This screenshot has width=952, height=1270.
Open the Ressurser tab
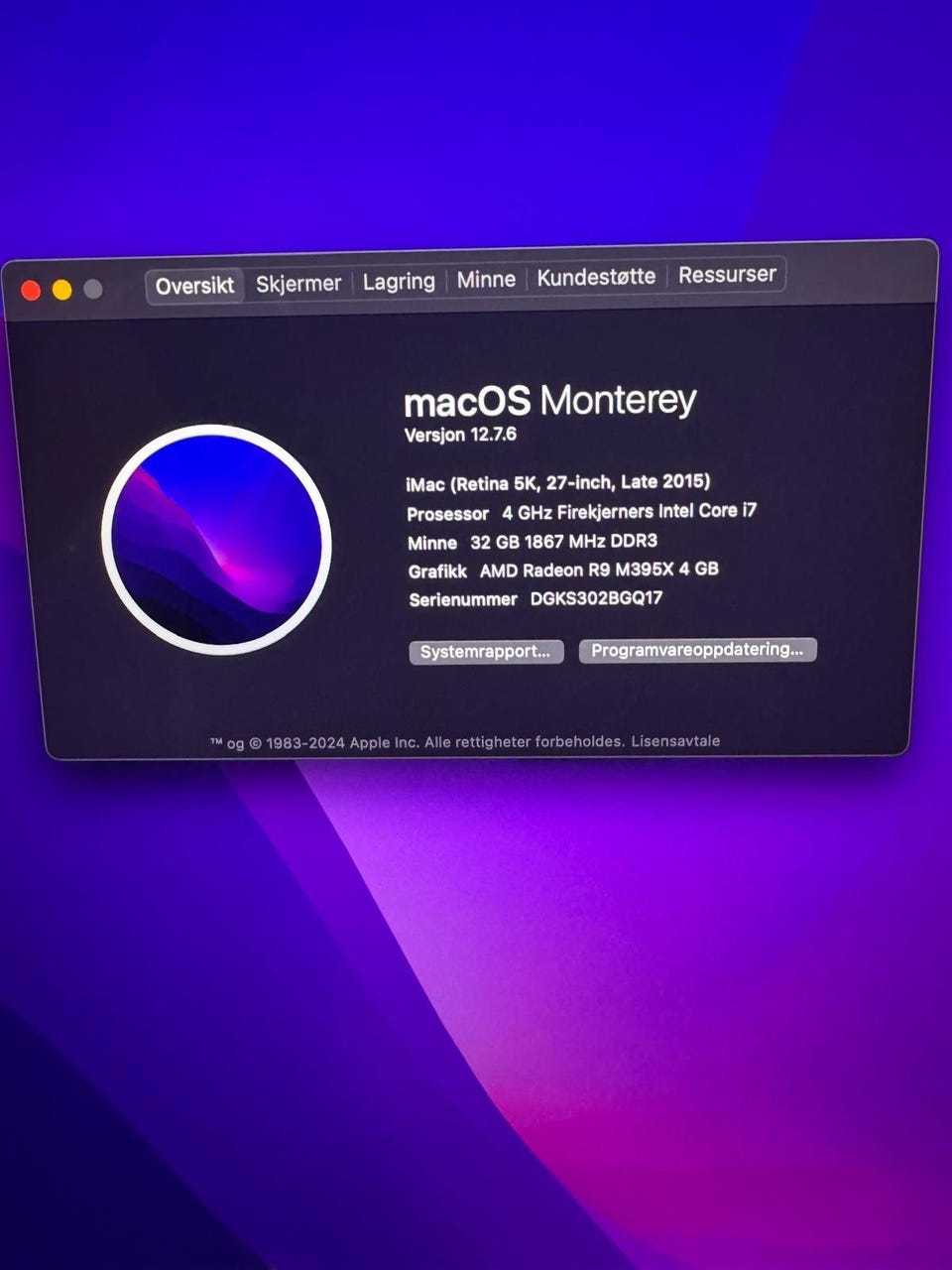tap(727, 275)
